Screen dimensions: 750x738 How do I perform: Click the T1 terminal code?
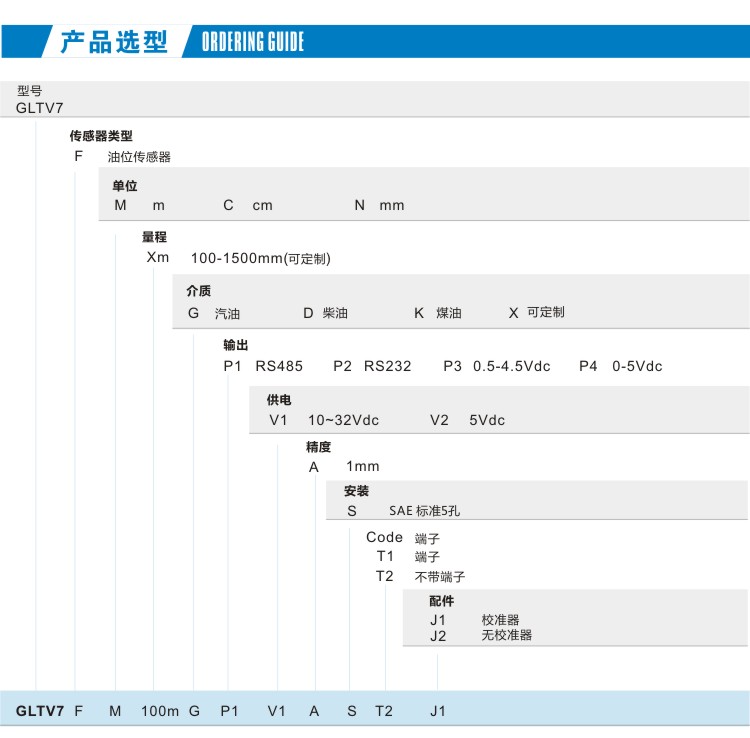[x=385, y=556]
